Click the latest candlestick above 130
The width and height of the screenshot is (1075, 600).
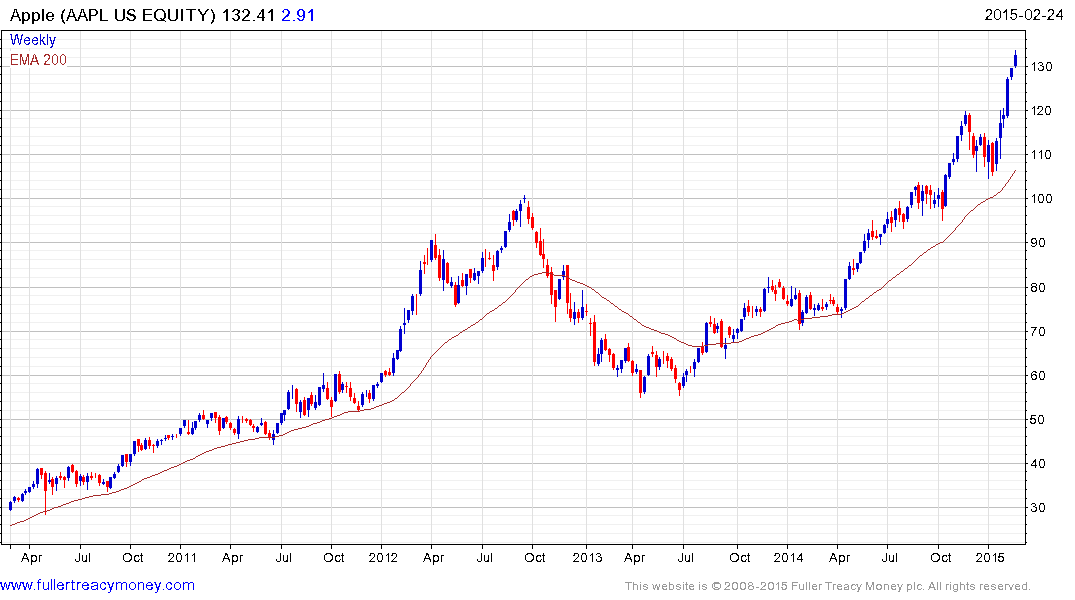[x=1015, y=58]
